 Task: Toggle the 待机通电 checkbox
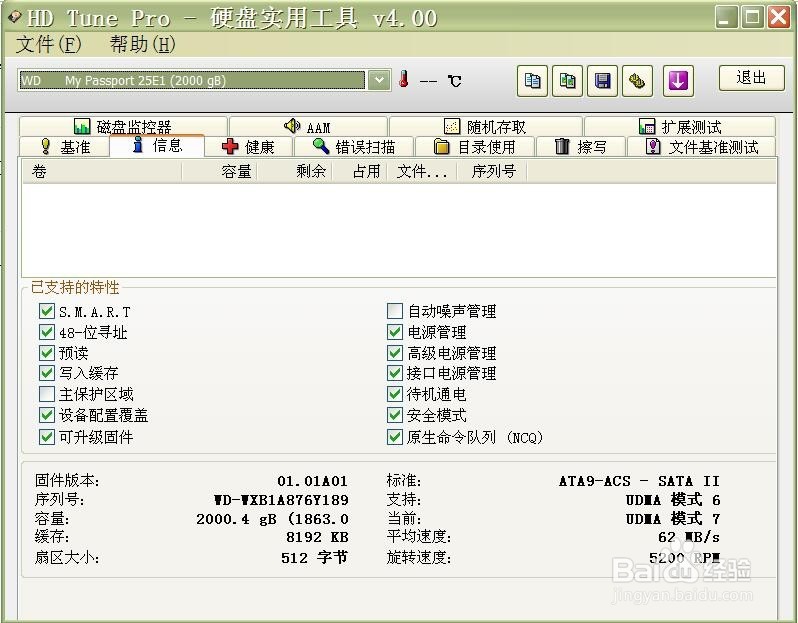point(395,394)
